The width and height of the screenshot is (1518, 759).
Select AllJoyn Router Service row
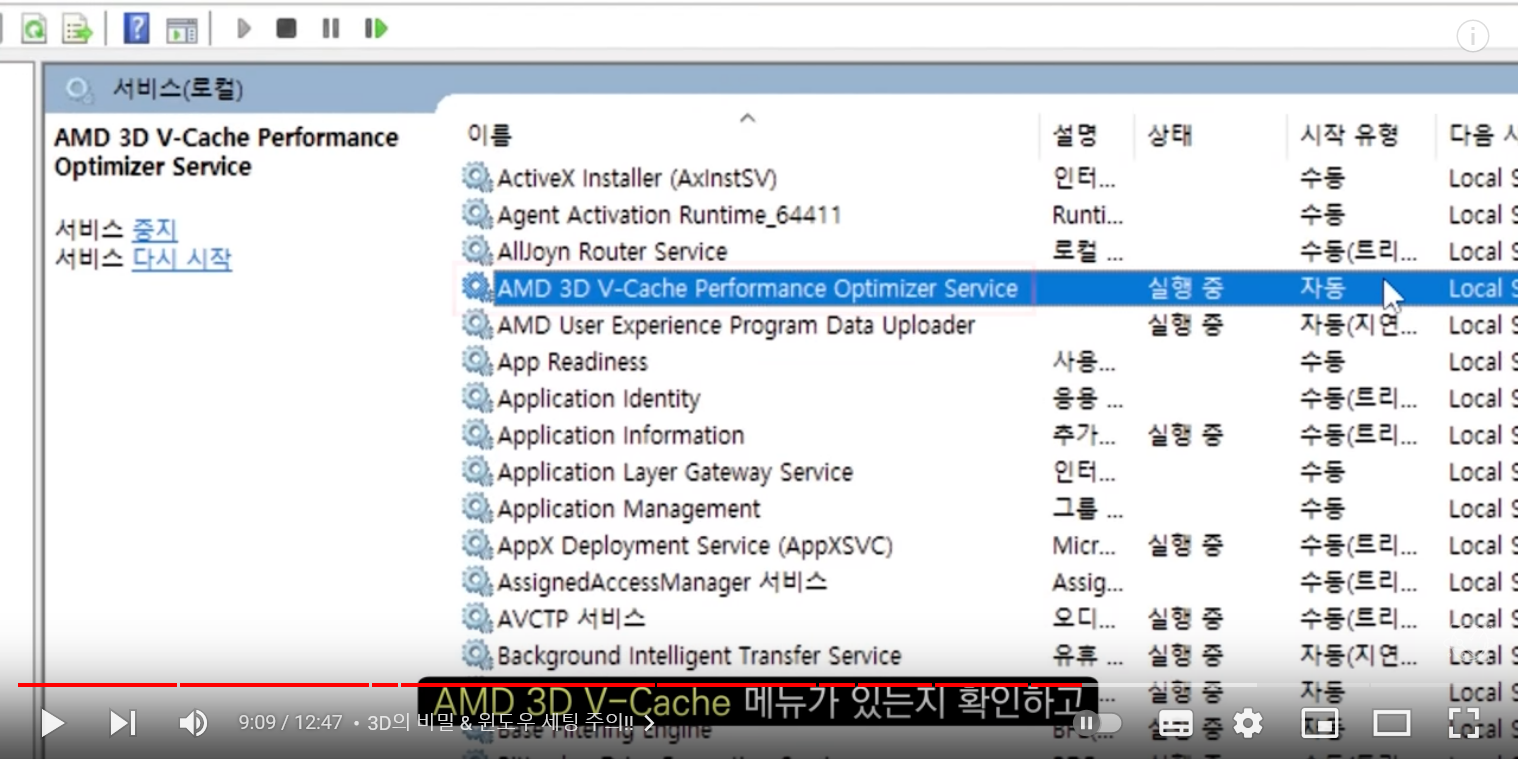coord(612,251)
